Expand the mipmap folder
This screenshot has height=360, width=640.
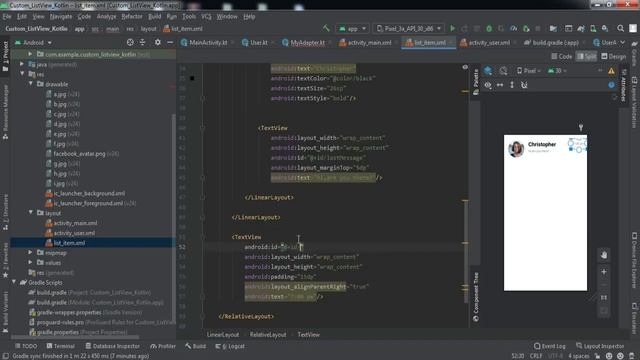(30, 253)
